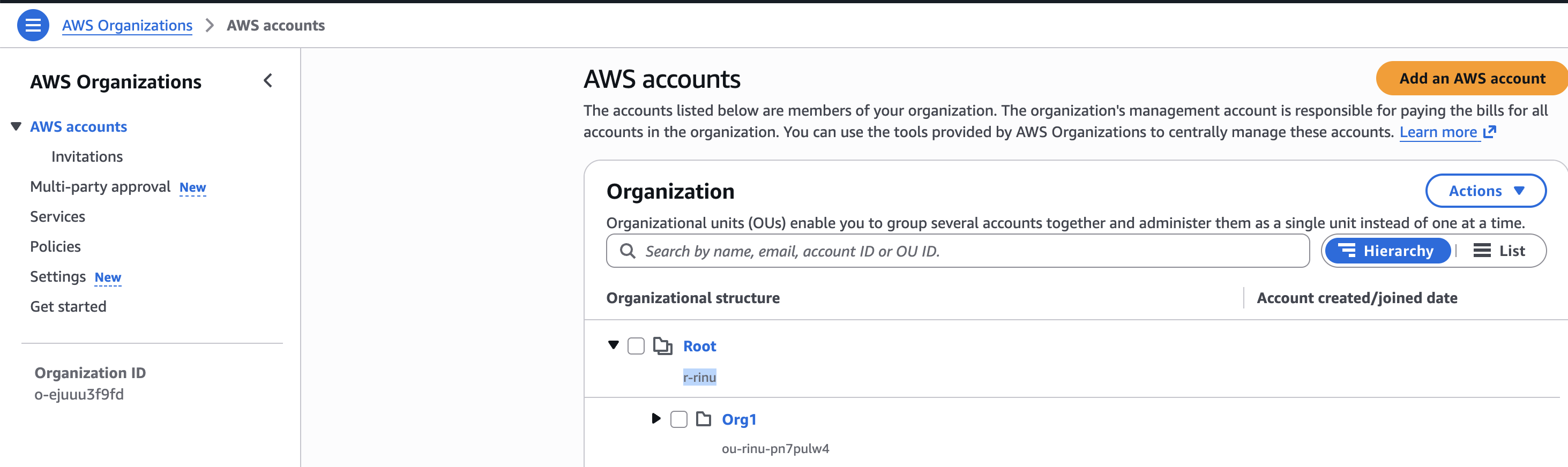Click the OU ID ou-rinu-pn7pulw4
This screenshot has height=467, width=1568.
coord(775,449)
